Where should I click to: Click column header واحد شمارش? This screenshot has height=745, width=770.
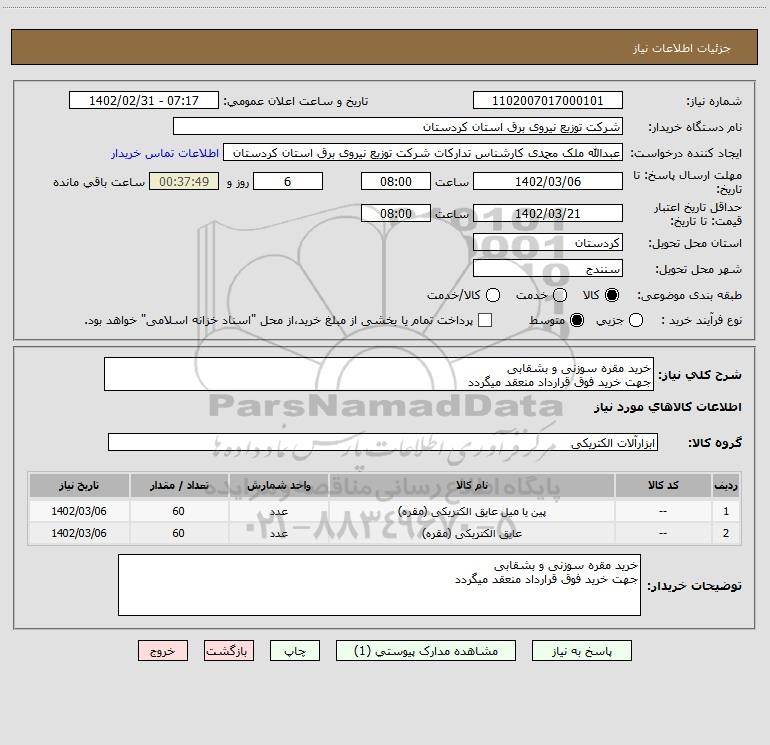click(x=278, y=485)
